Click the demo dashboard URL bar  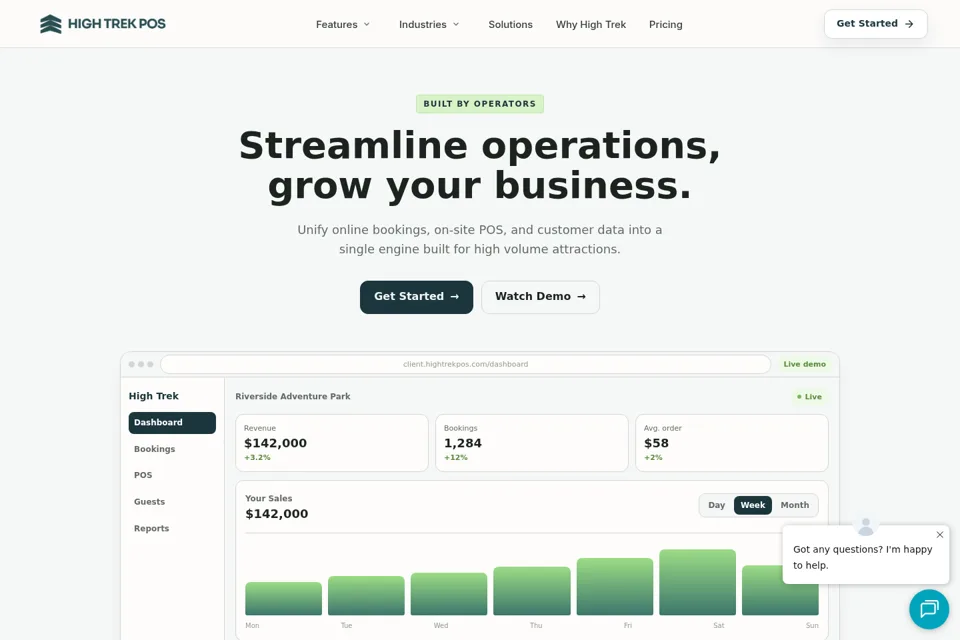pos(465,364)
